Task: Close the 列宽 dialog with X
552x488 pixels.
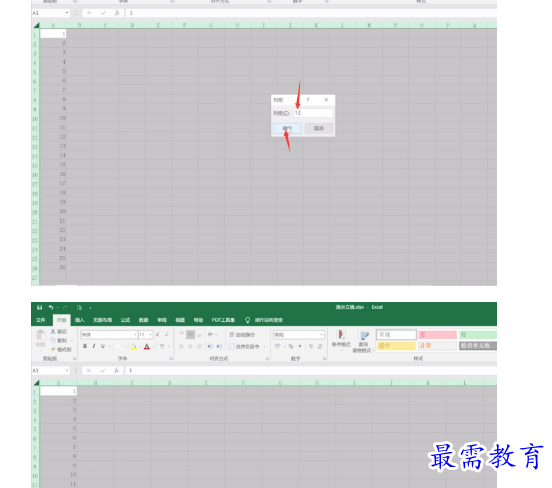Action: pos(326,100)
